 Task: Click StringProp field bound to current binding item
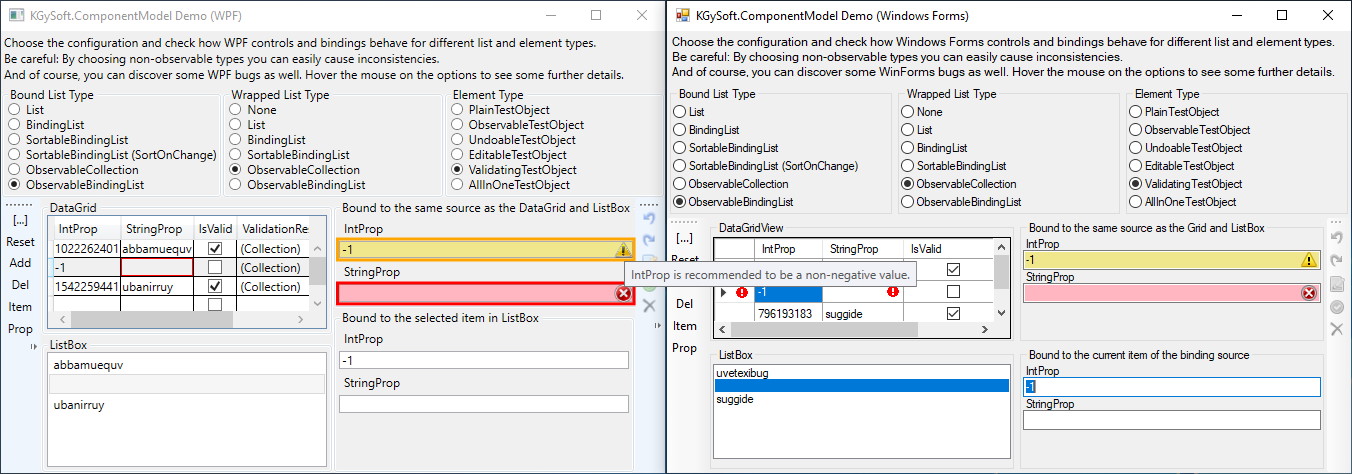click(x=1171, y=420)
